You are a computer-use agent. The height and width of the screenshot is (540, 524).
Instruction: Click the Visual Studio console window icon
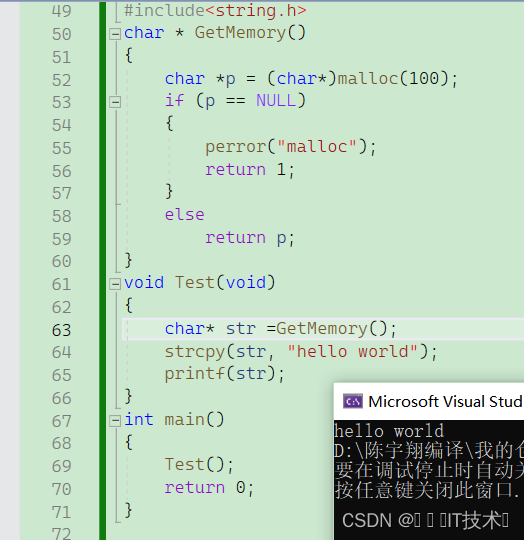click(x=353, y=401)
